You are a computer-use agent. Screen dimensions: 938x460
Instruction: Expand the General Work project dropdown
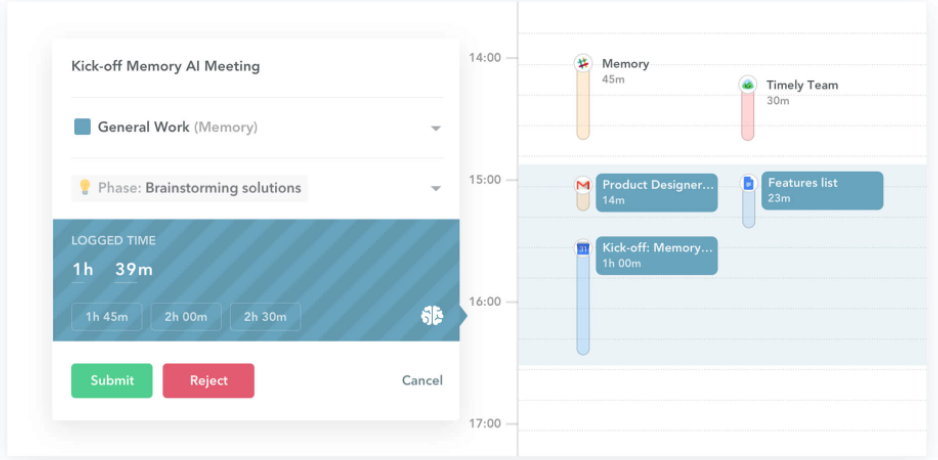436,128
